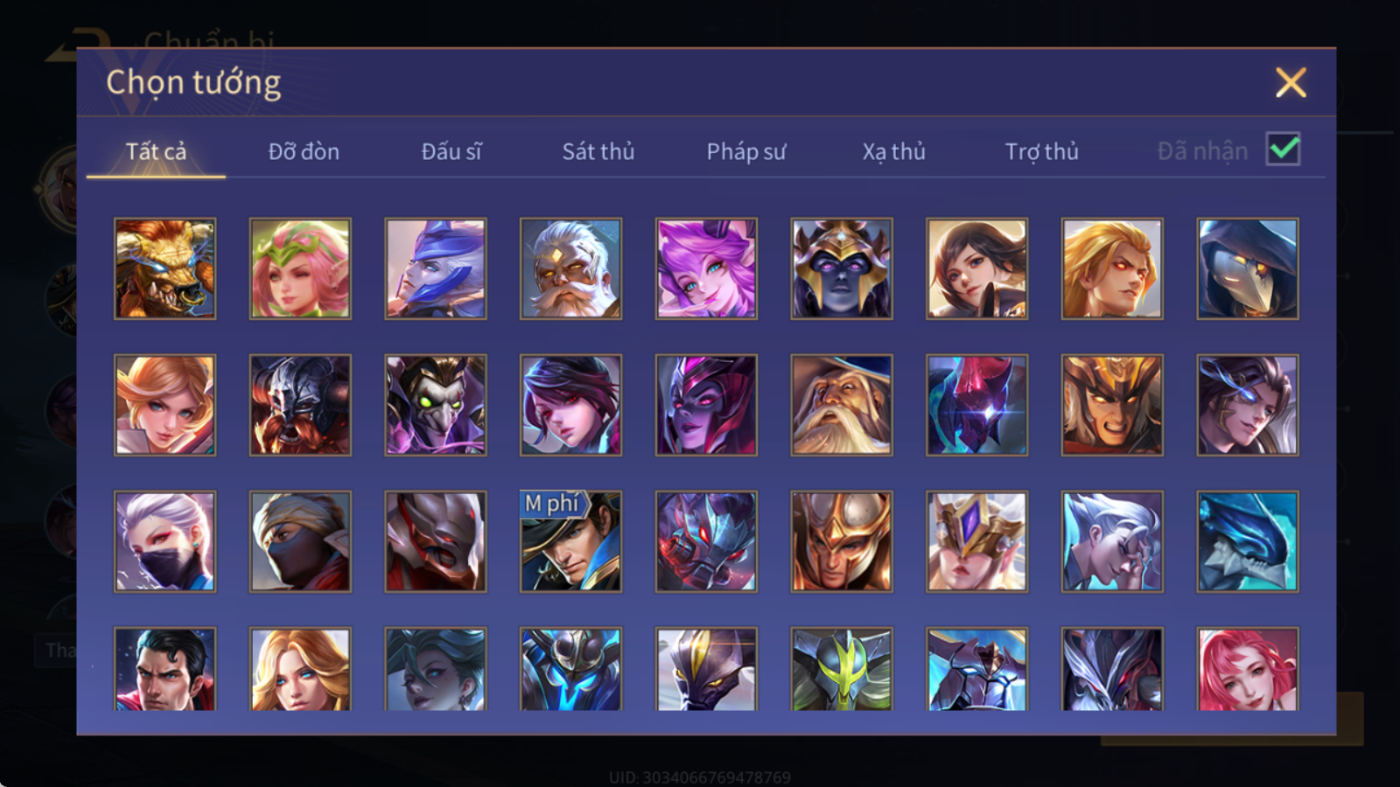The width and height of the screenshot is (1400, 787).
Task: Pick the pink-haired flower crown hero
Action: 300,269
